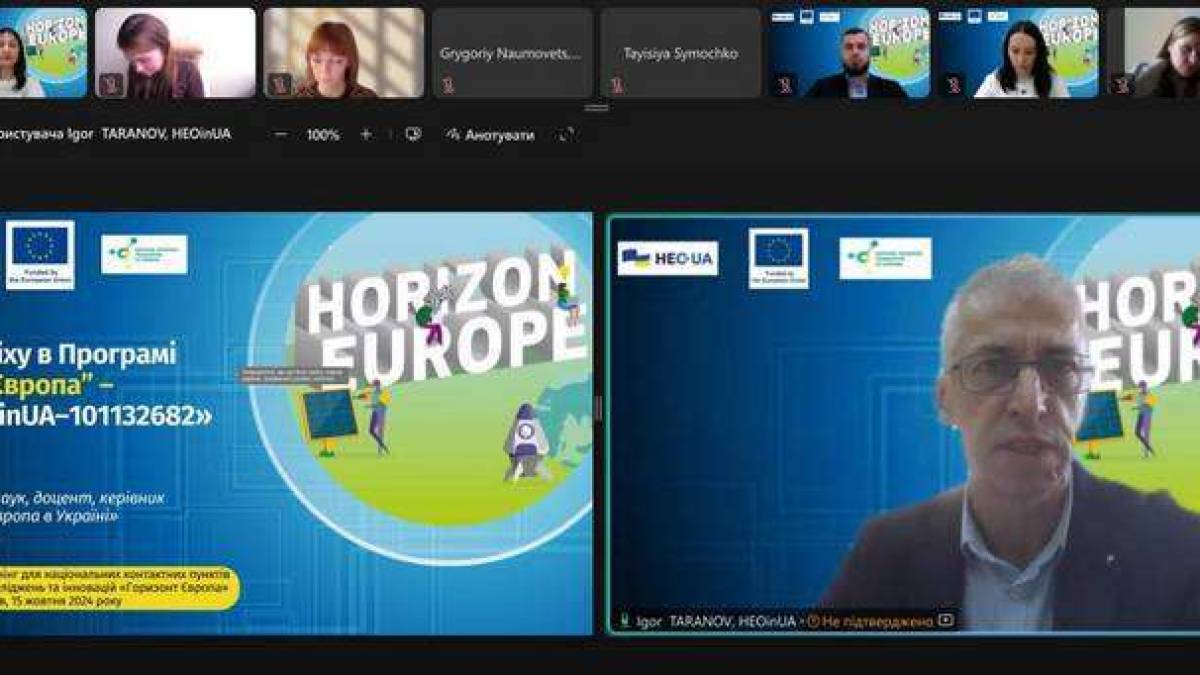Viewport: 1200px width, 675px height.
Task: Select Tayisiya Symochko participant tile
Action: [x=681, y=53]
